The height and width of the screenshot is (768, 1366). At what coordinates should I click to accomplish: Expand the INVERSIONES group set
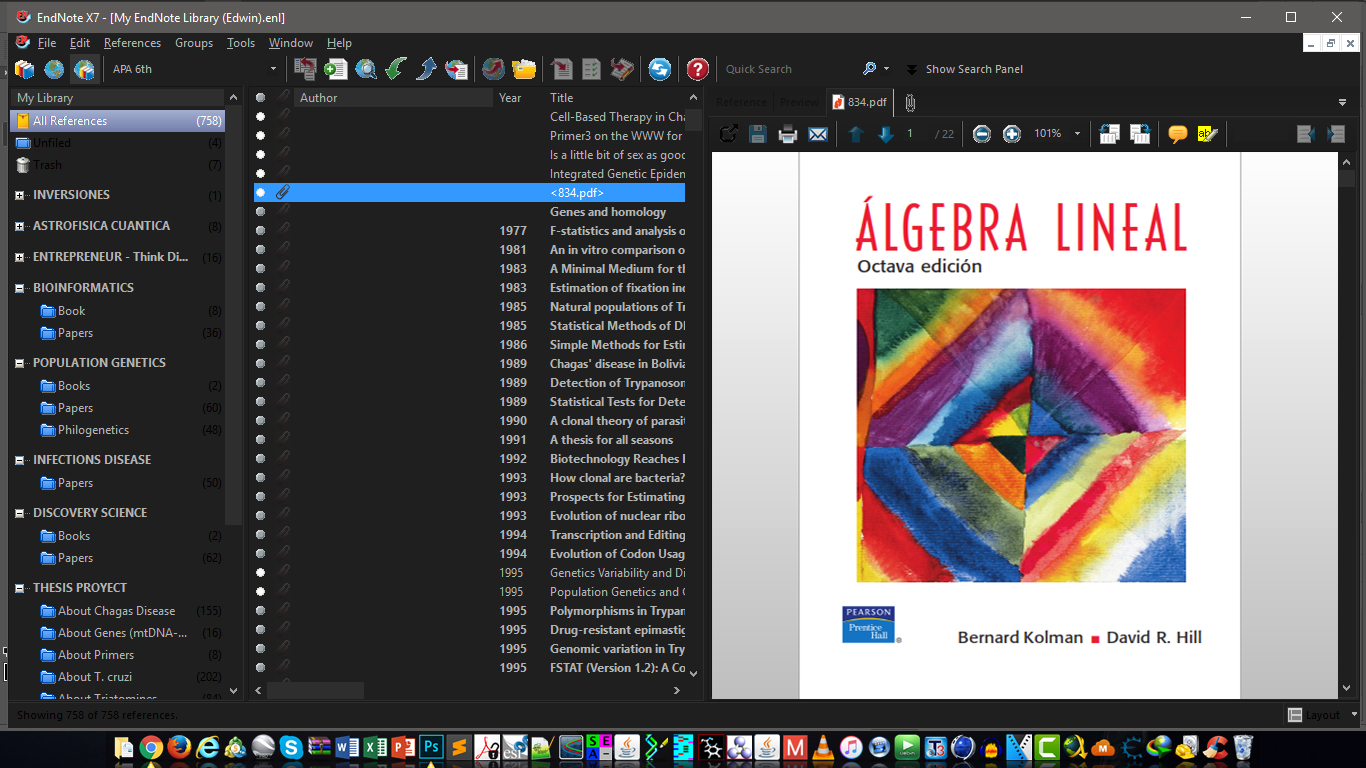(x=19, y=195)
